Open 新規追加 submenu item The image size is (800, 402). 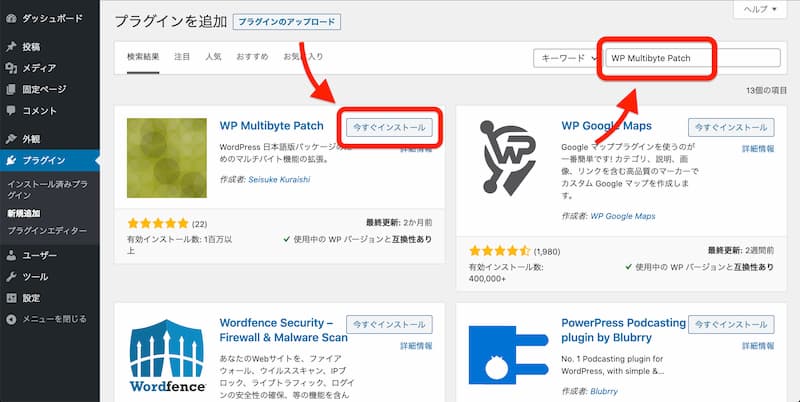click(x=23, y=213)
